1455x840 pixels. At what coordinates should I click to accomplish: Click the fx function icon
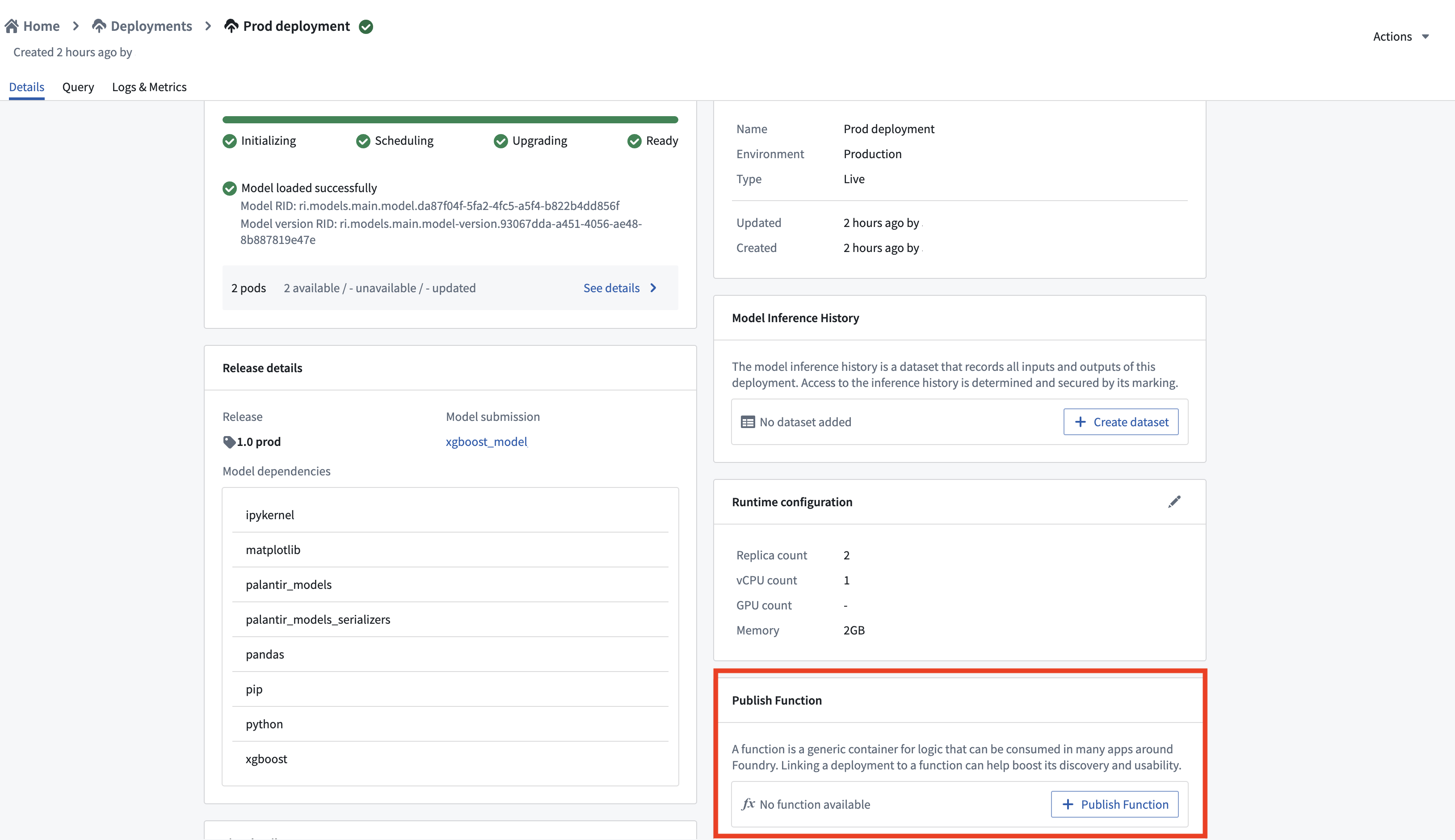point(748,804)
